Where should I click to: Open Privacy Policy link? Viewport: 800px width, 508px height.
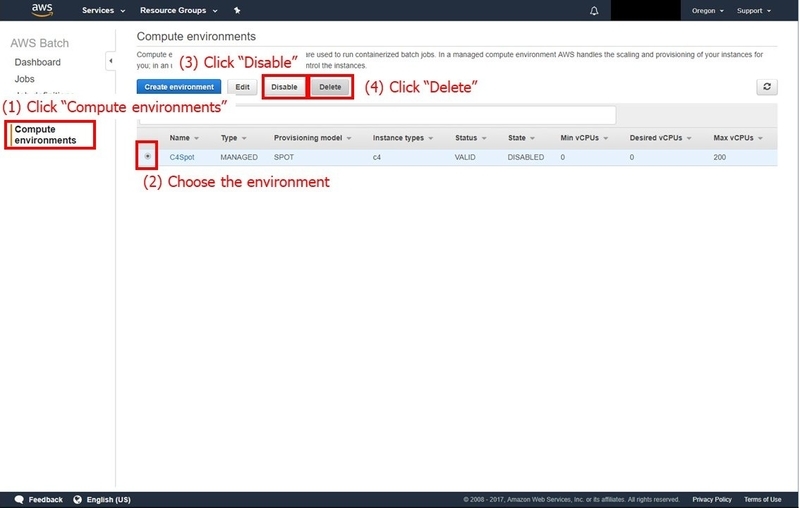tap(712, 499)
